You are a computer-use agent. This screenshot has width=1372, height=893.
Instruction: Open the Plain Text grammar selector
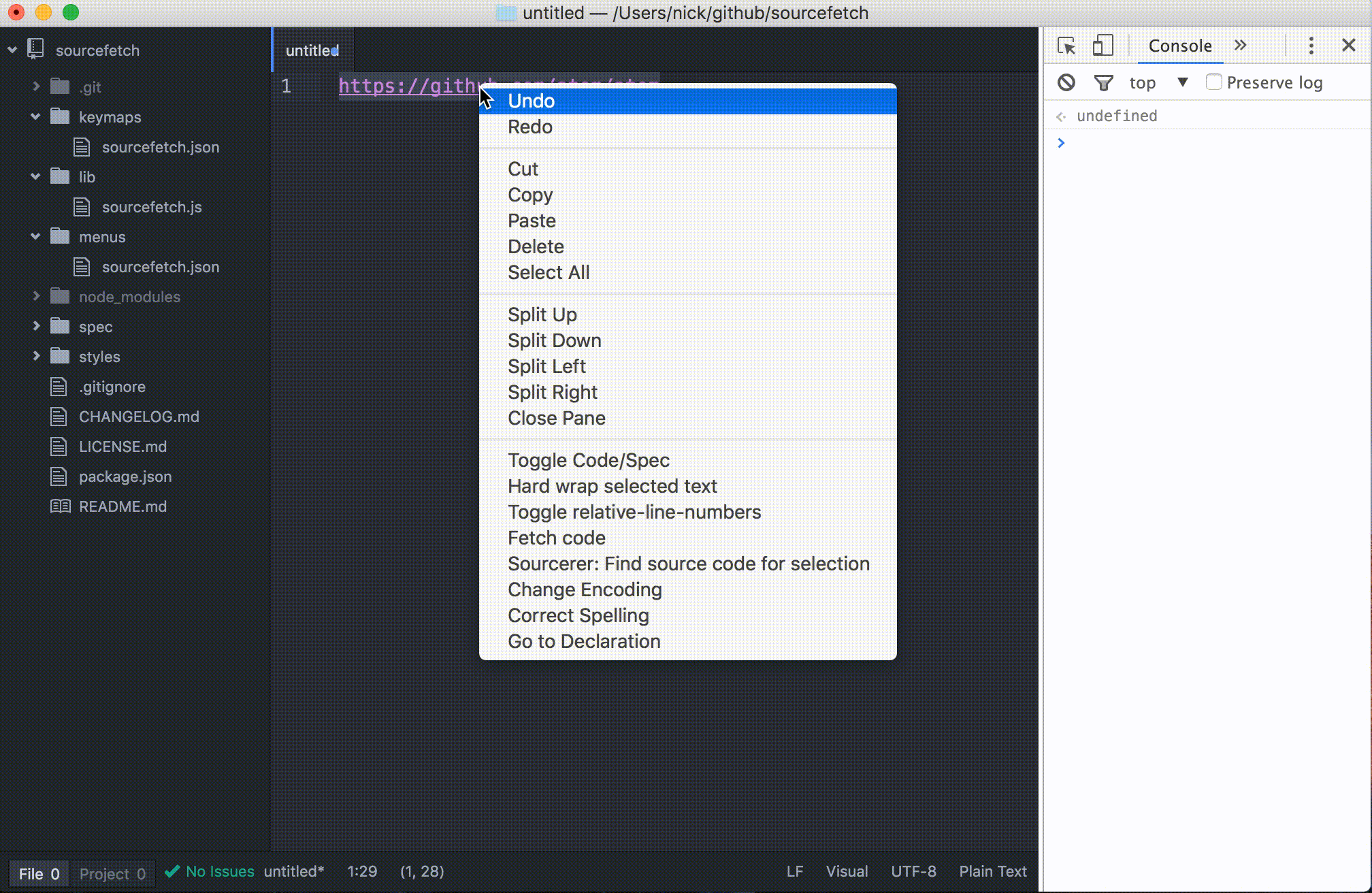pos(992,871)
